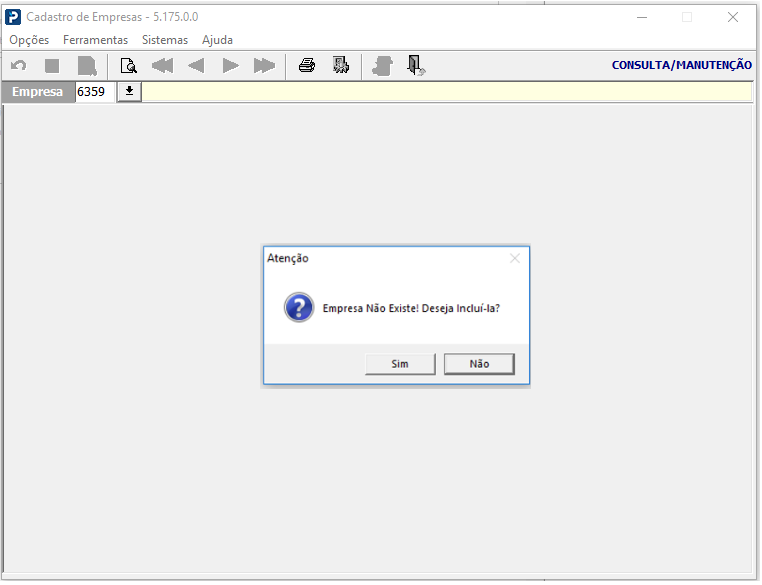This screenshot has height=585, width=762.
Task: Click the save document toolbar icon
Action: (x=87, y=66)
